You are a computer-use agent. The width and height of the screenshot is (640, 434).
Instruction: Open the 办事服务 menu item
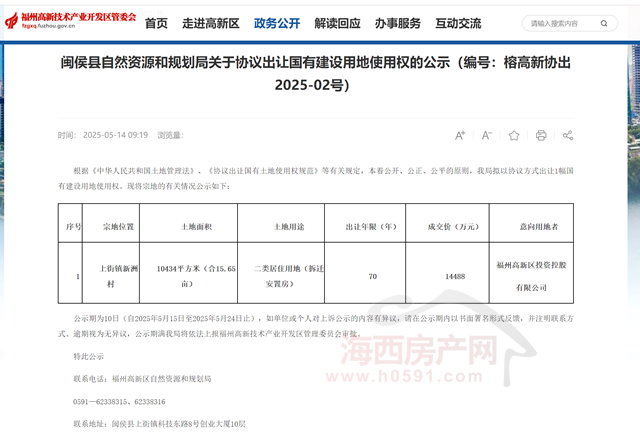pos(398,24)
